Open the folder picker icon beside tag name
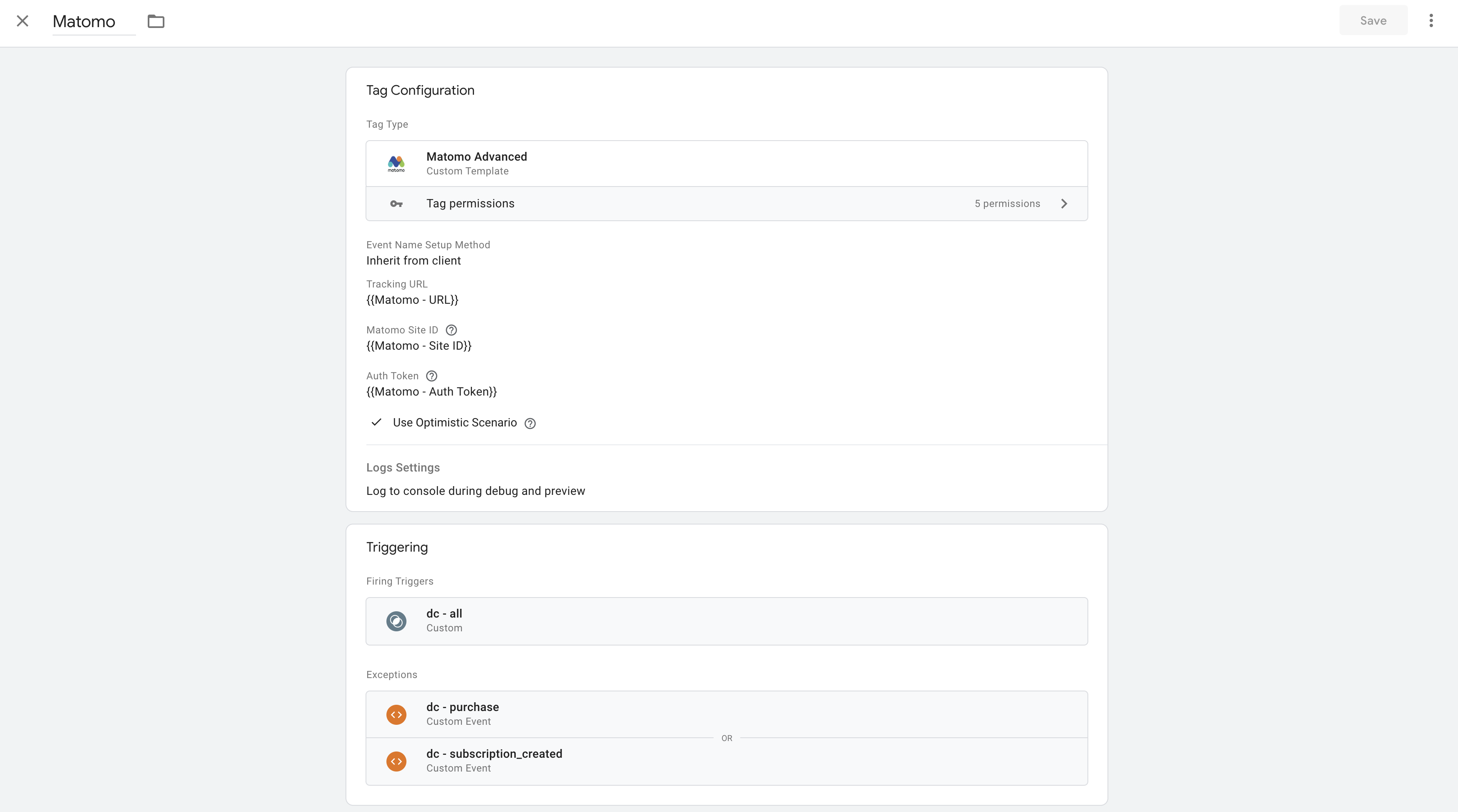Screen dimensions: 1458x812 (156, 22)
